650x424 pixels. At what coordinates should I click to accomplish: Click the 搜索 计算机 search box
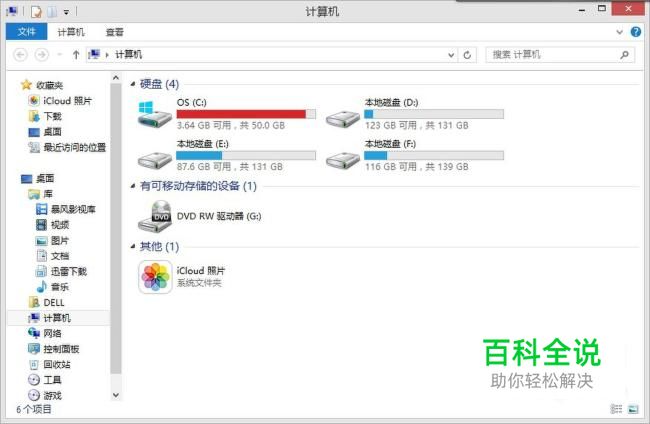tap(560, 55)
